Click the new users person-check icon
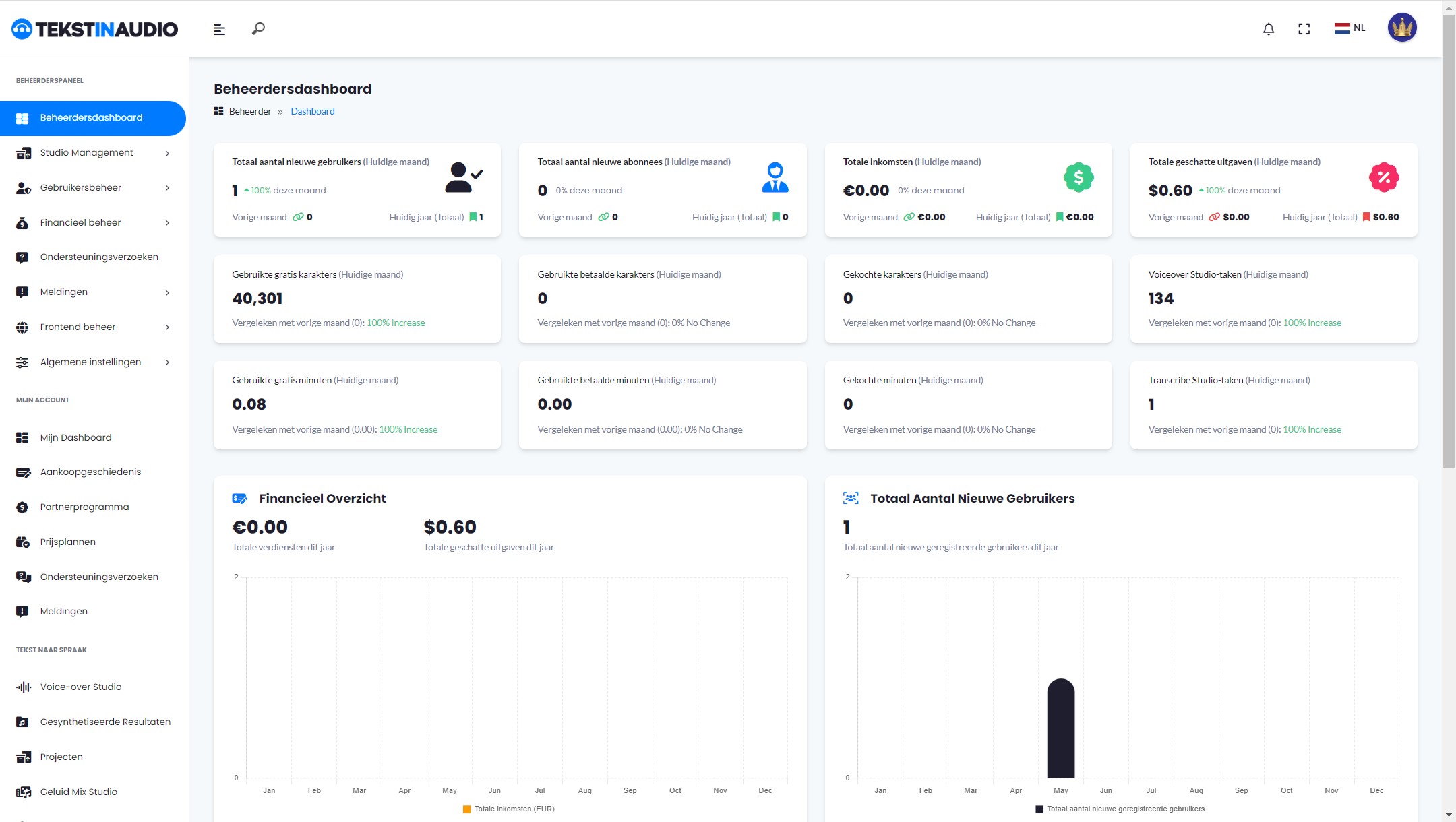Viewport: 1456px width, 822px height. coord(463,177)
